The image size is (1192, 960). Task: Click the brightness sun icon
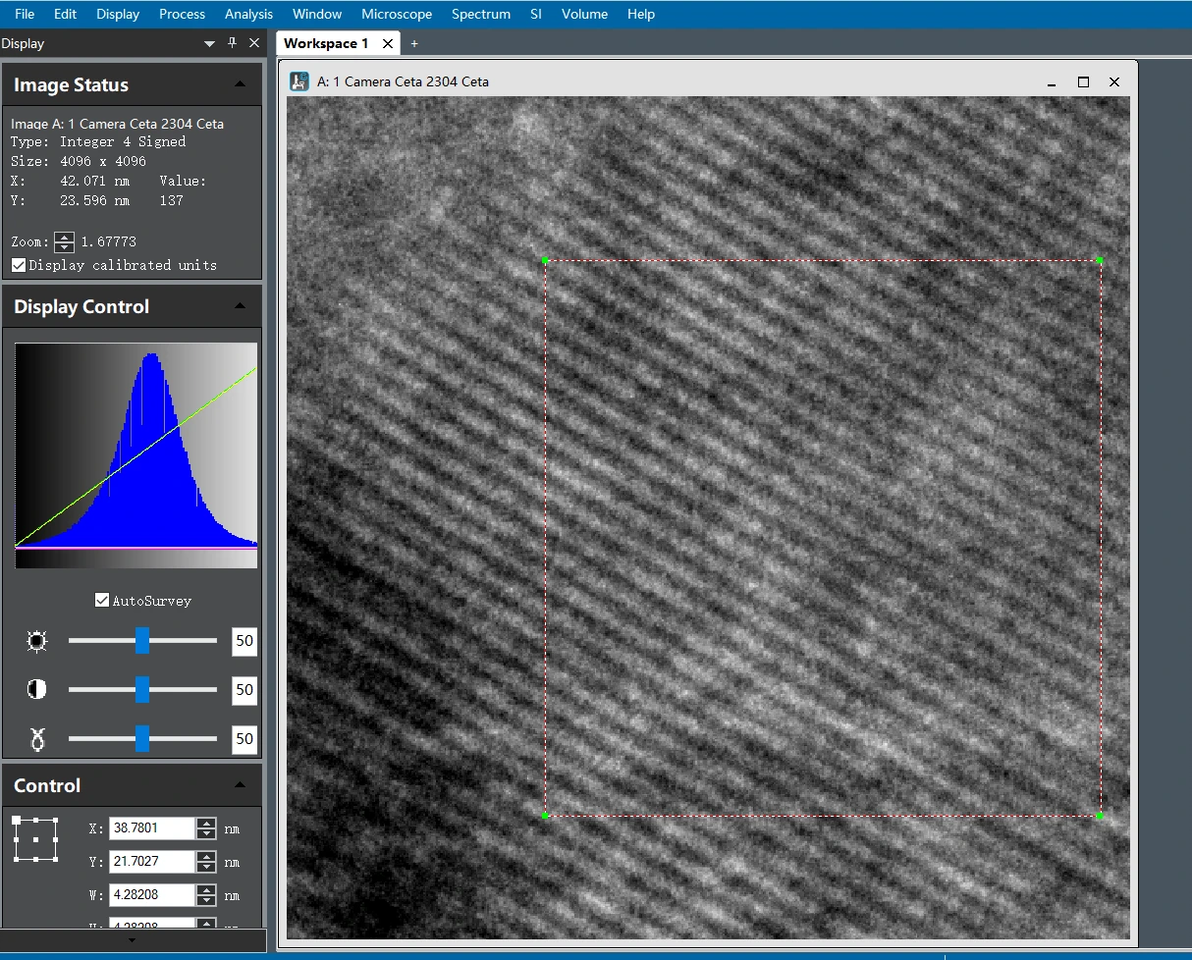[x=37, y=641]
